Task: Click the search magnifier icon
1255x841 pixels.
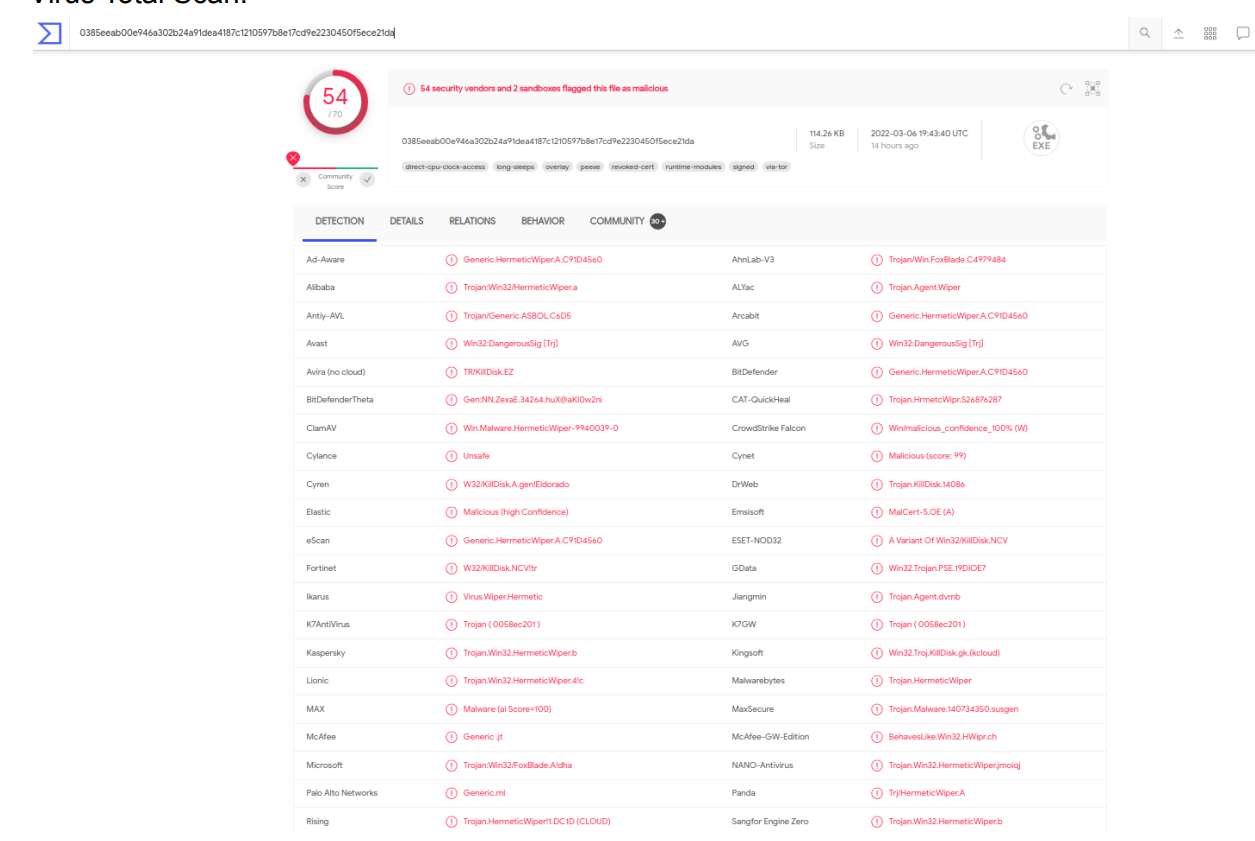Action: pyautogui.click(x=1145, y=33)
